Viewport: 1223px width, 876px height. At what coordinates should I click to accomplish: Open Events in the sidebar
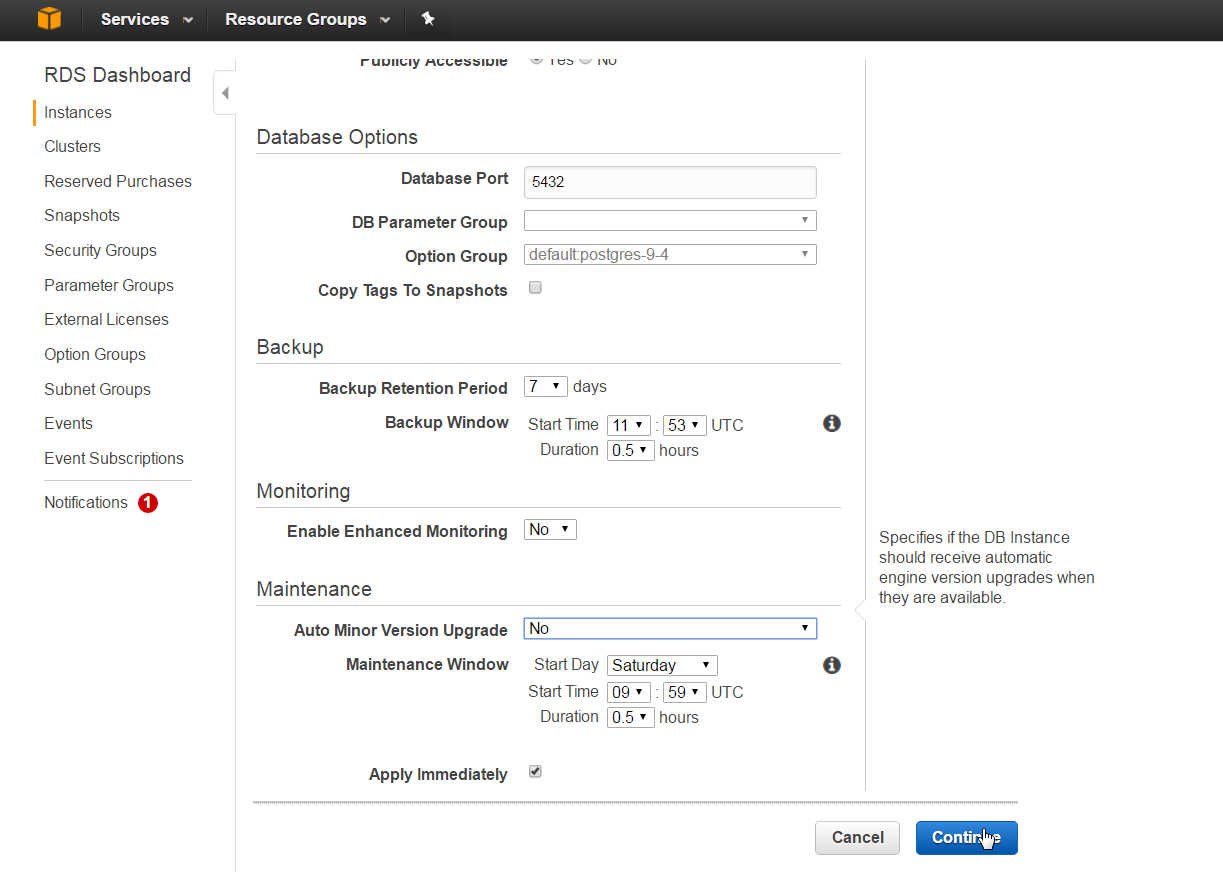pos(68,423)
